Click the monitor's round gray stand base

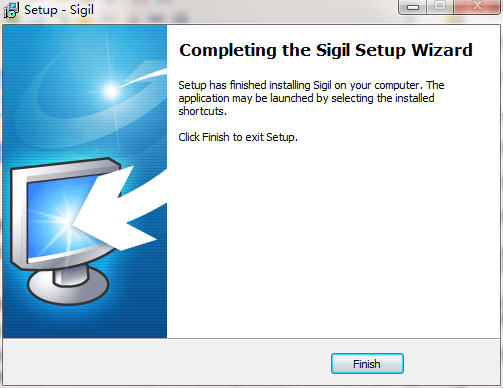tap(68, 286)
